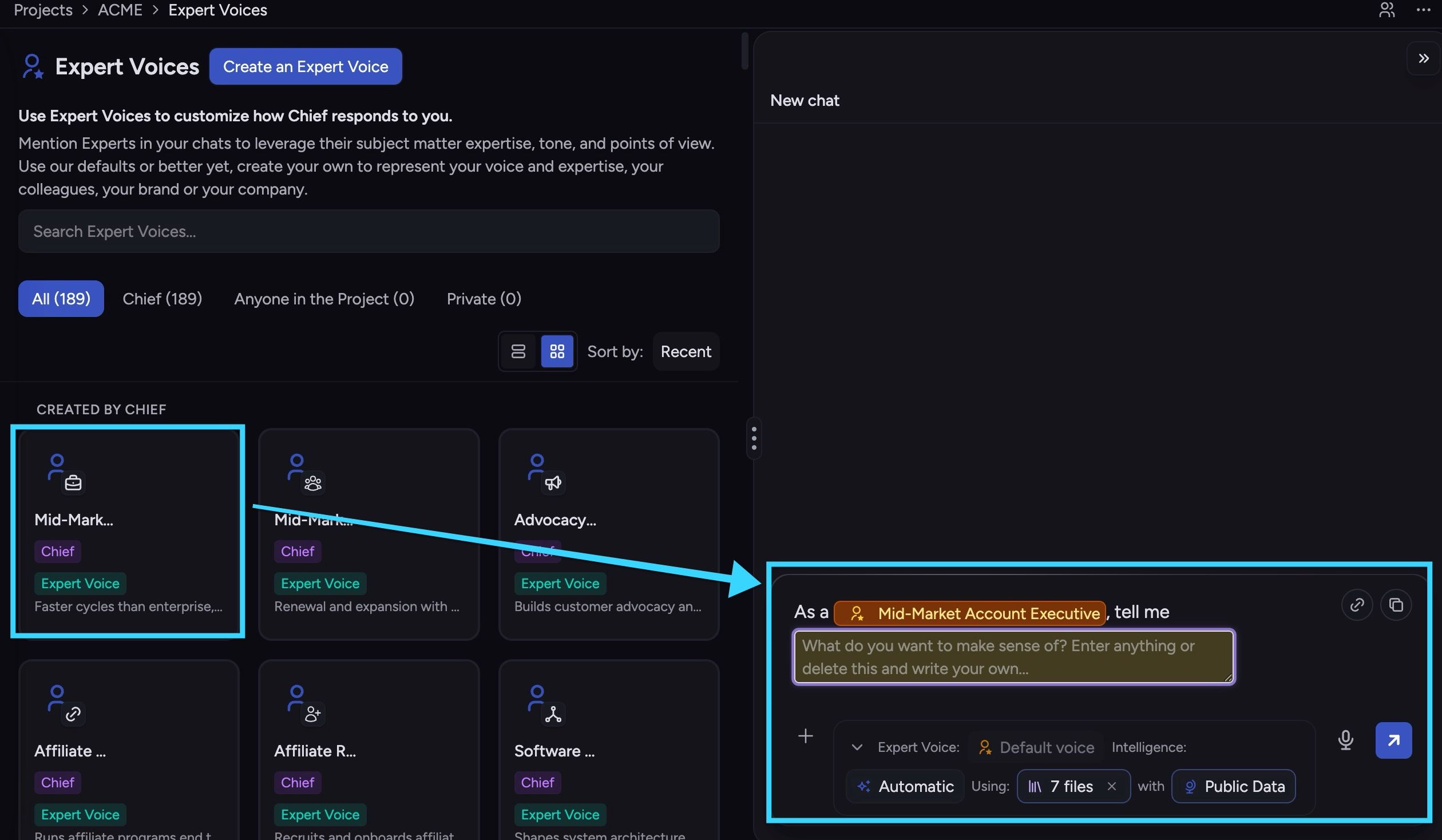Open the Default voice selector
1442x840 pixels.
point(1036,747)
